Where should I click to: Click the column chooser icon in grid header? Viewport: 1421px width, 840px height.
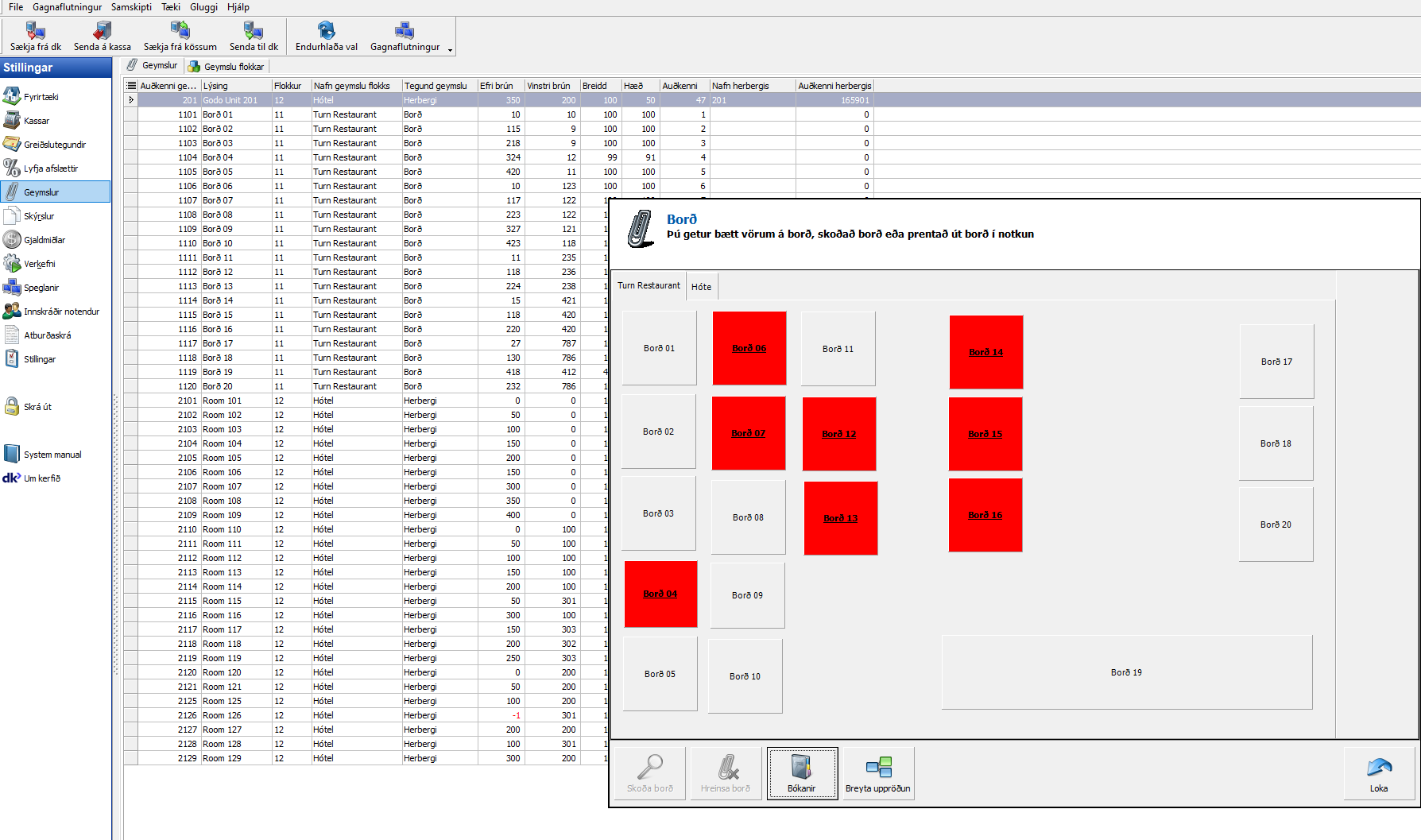(x=131, y=86)
